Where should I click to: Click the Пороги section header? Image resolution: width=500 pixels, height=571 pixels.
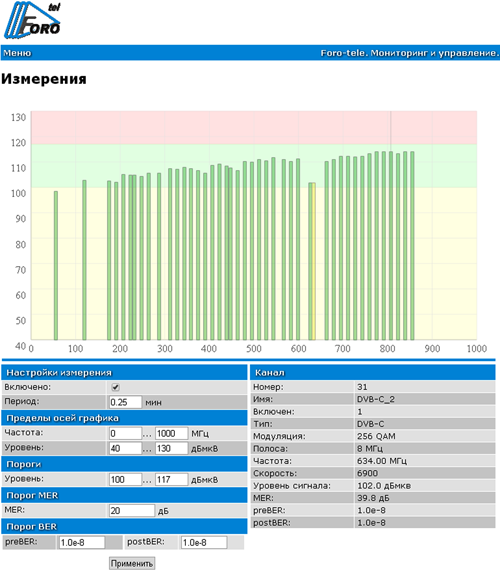124,464
